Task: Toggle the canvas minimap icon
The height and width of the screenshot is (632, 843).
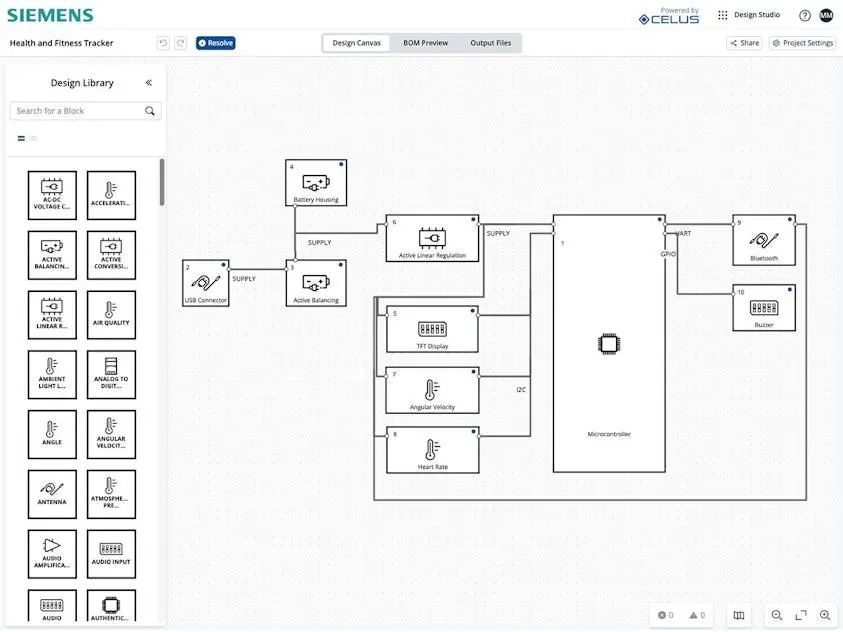Action: (739, 615)
